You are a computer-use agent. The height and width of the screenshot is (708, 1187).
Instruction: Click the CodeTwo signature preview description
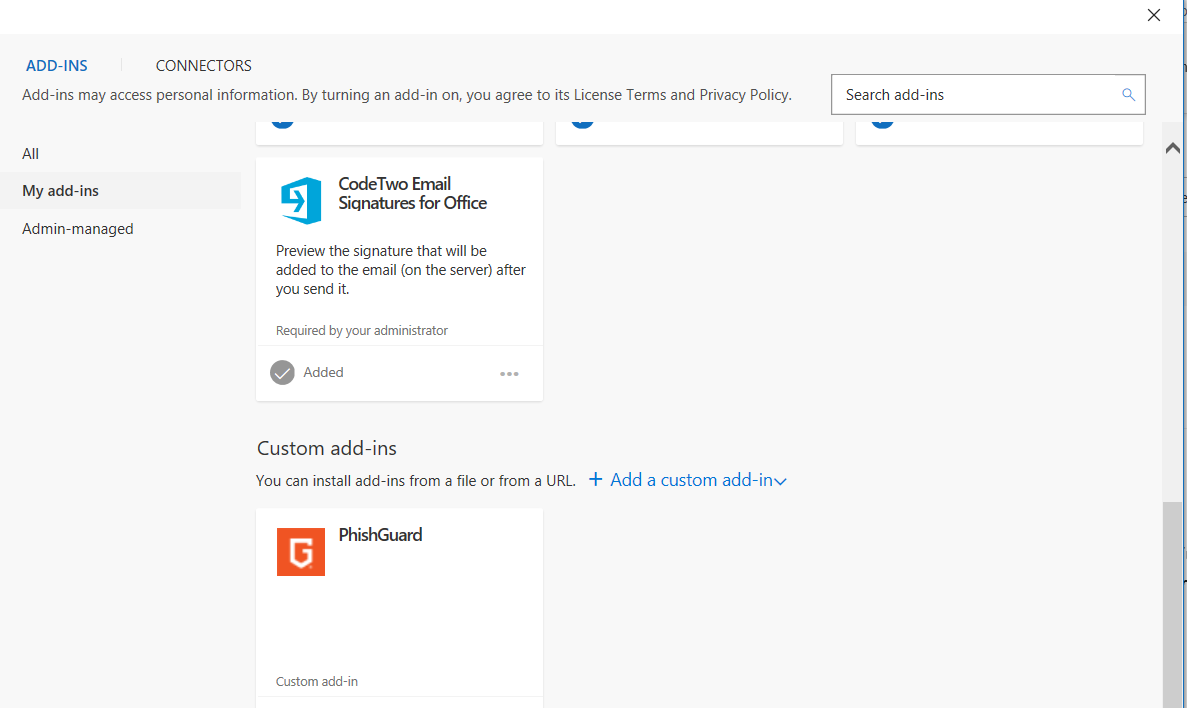click(401, 270)
